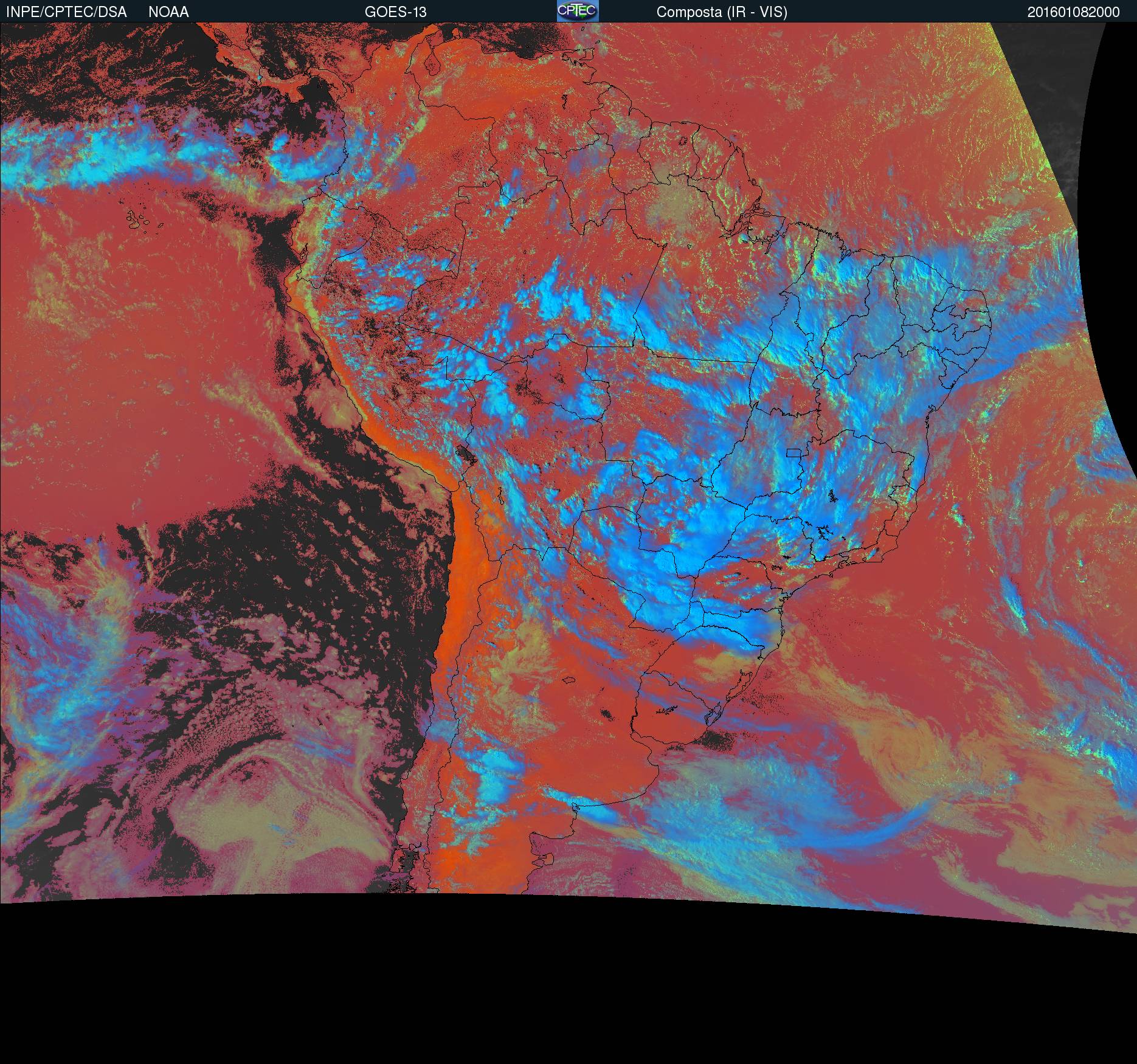1137x1064 pixels.
Task: Click the NOAA label in the header
Action: pyautogui.click(x=168, y=12)
